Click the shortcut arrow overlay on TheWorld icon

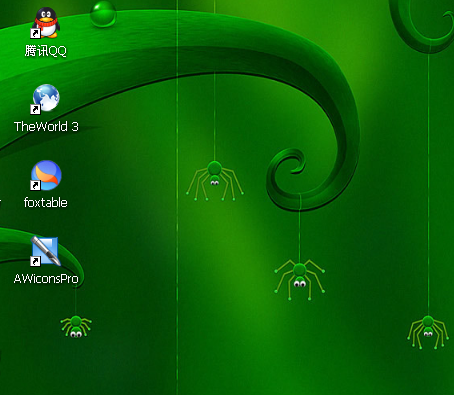[35, 109]
